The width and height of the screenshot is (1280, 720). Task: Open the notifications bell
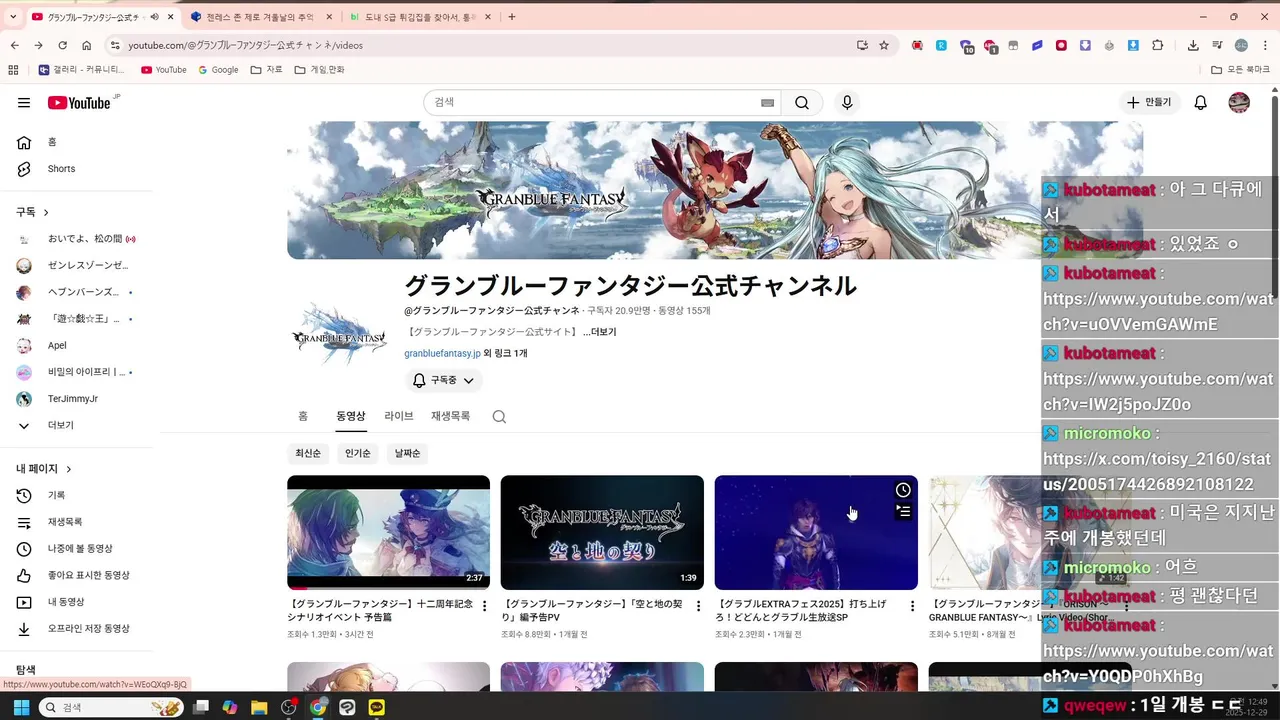1201,102
